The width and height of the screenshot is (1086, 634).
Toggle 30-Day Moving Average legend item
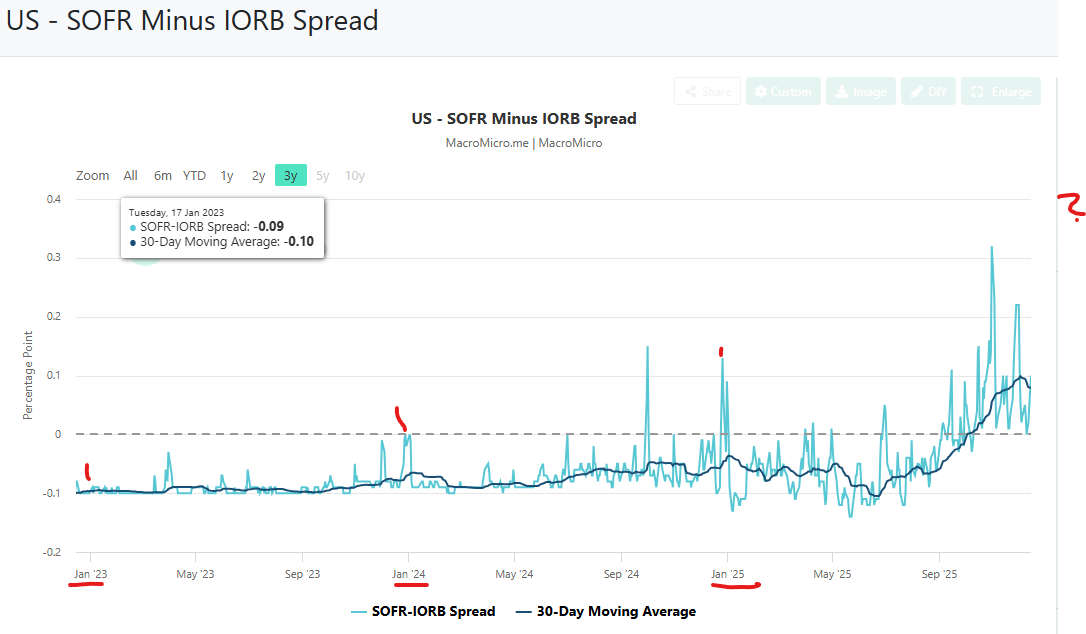tap(605, 611)
